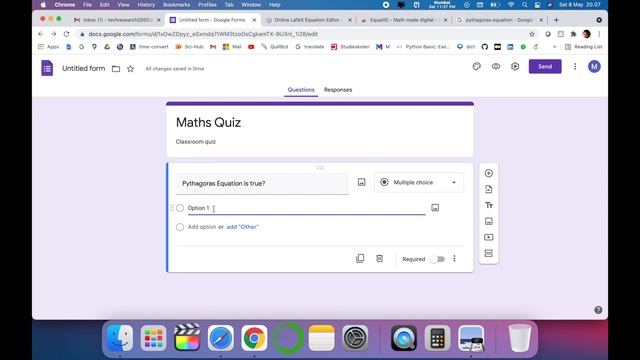Viewport: 640px width, 360px height.
Task: Click add "Other" link
Action: pyautogui.click(x=242, y=227)
